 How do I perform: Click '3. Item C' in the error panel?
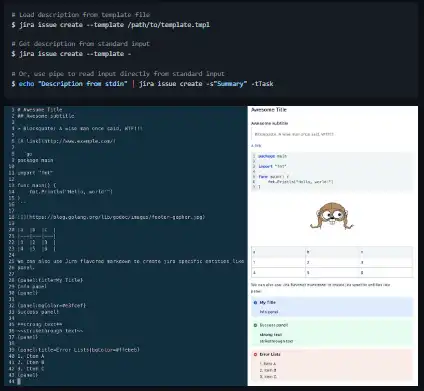[268, 377]
